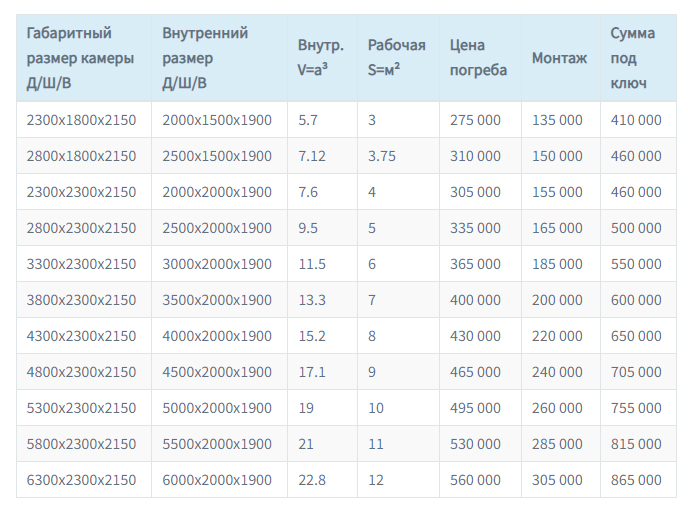Select the price cell '310 000'
The image size is (688, 510).
pyautogui.click(x=480, y=156)
